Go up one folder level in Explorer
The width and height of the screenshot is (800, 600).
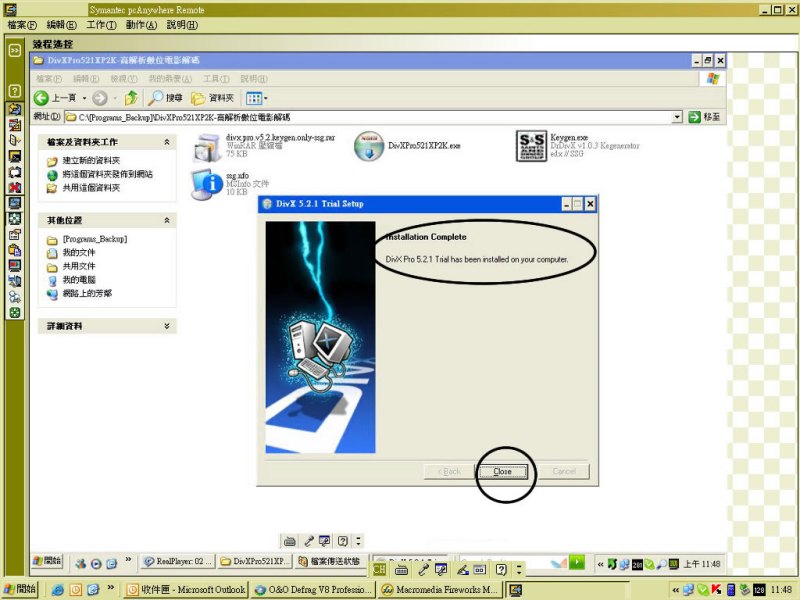tap(131, 98)
